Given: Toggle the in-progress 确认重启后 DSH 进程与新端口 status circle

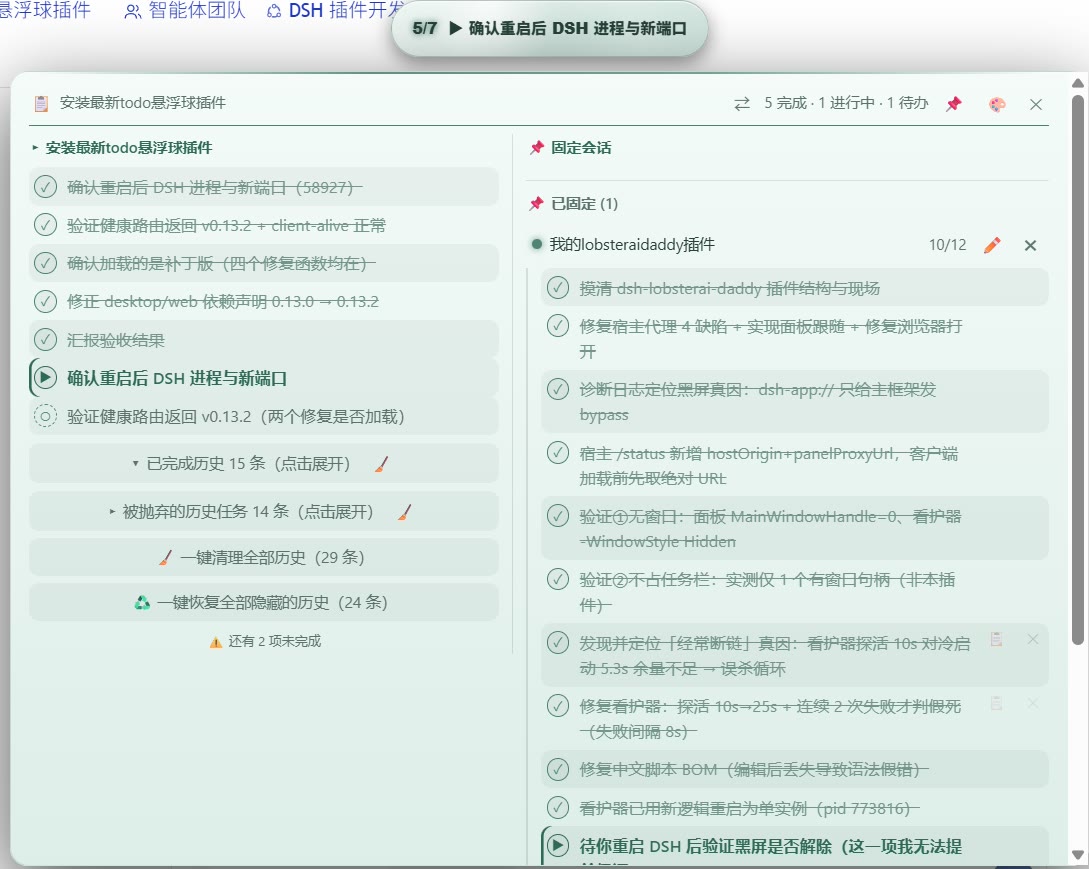Looking at the screenshot, I should coord(45,378).
